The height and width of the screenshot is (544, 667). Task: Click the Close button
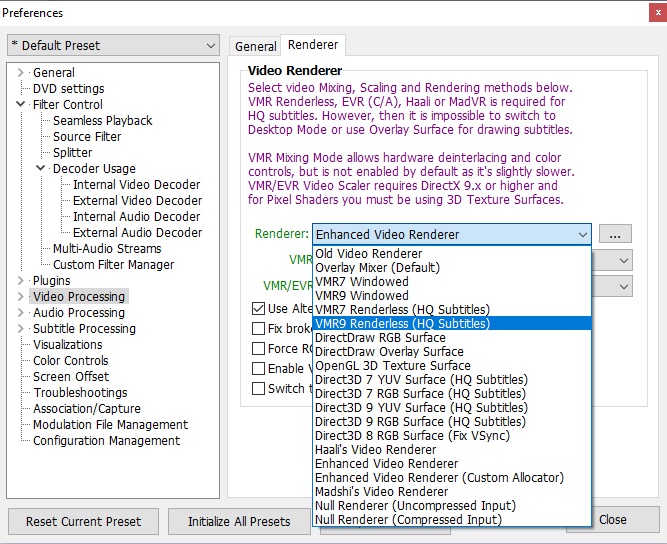[613, 520]
